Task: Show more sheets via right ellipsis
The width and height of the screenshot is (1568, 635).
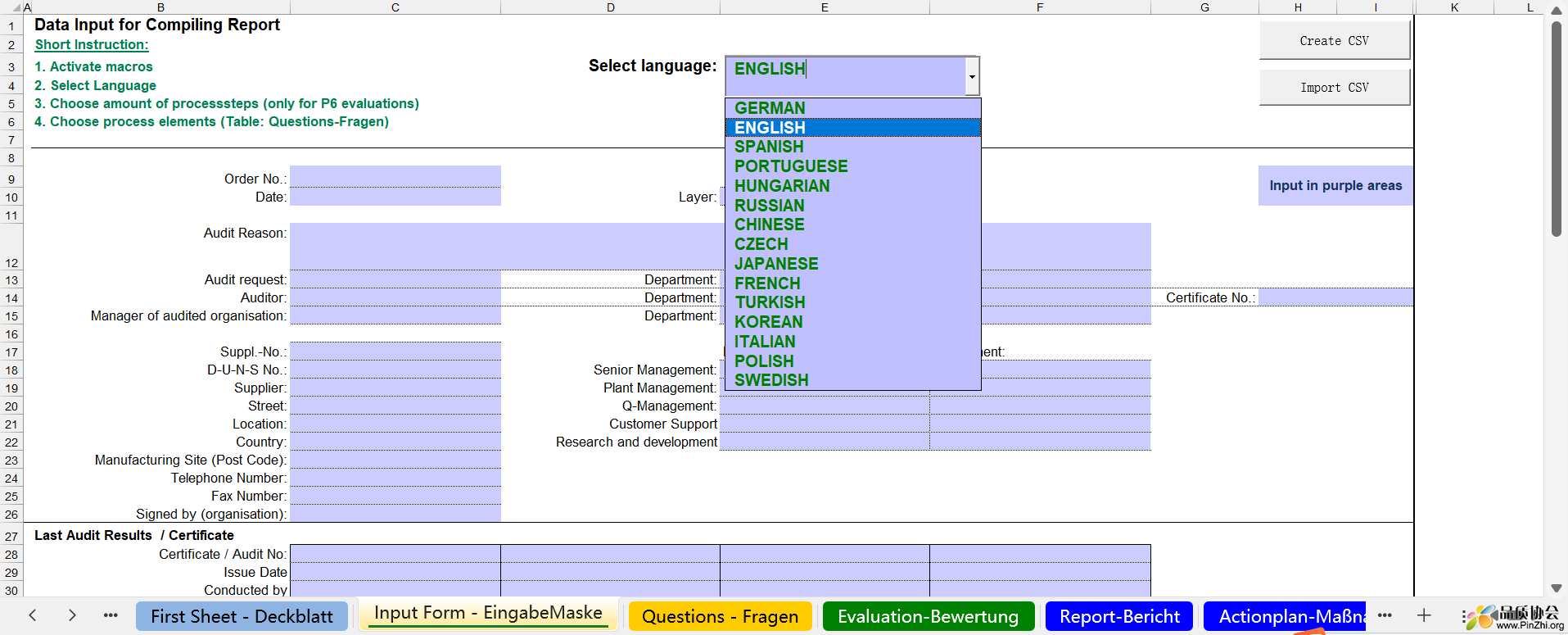Action: (1385, 615)
